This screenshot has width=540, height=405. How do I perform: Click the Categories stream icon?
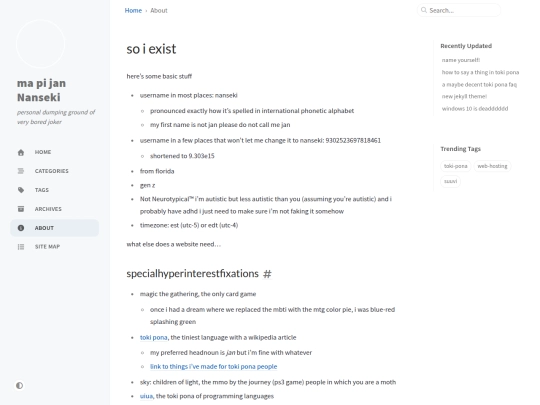coord(21,171)
